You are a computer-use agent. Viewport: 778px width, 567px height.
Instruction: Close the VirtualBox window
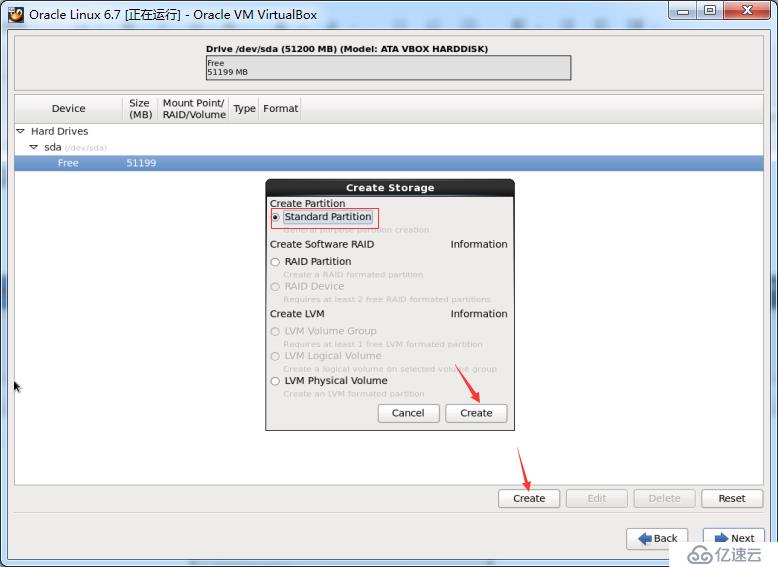[x=747, y=10]
